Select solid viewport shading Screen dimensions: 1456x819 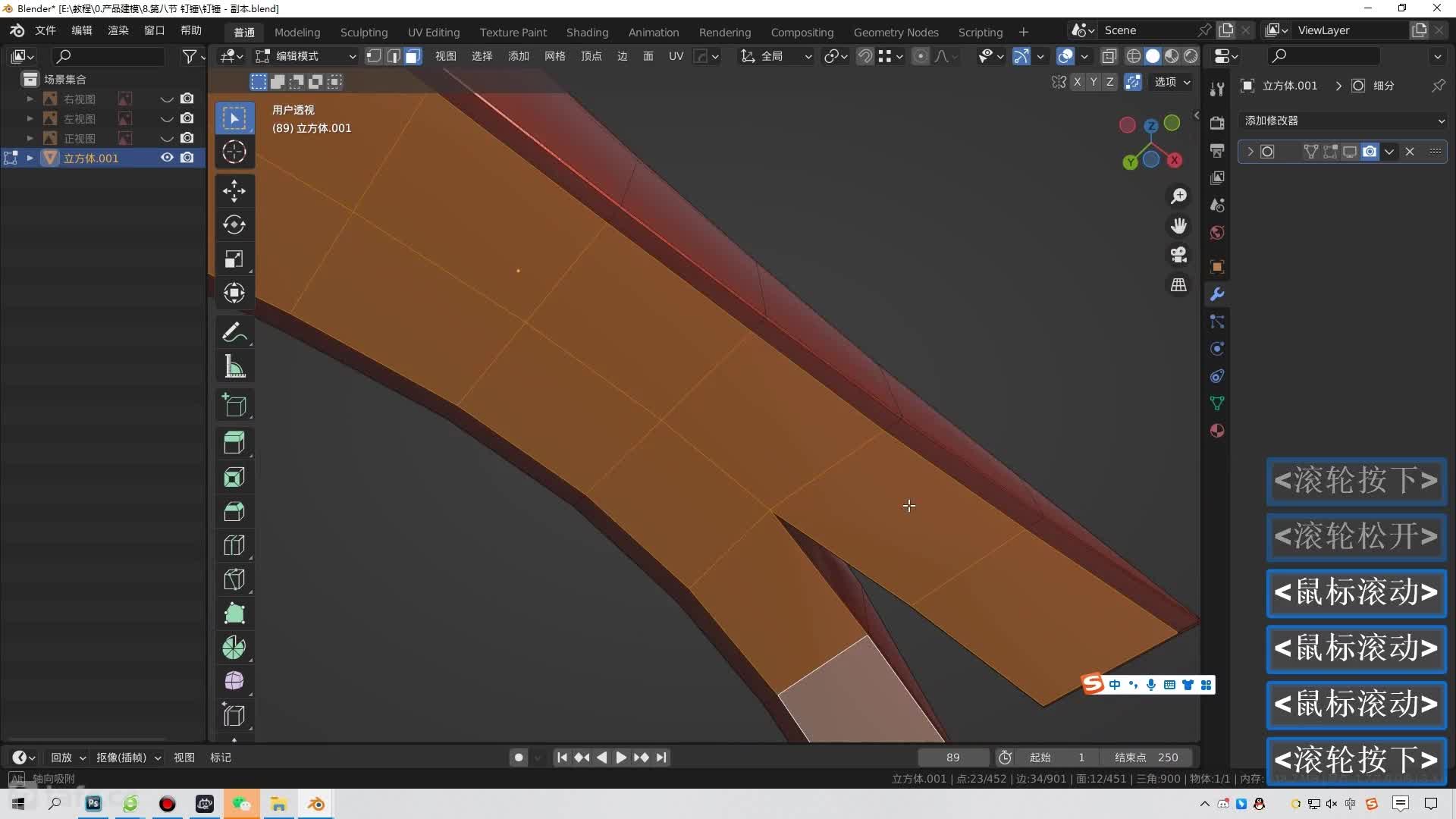[1153, 56]
